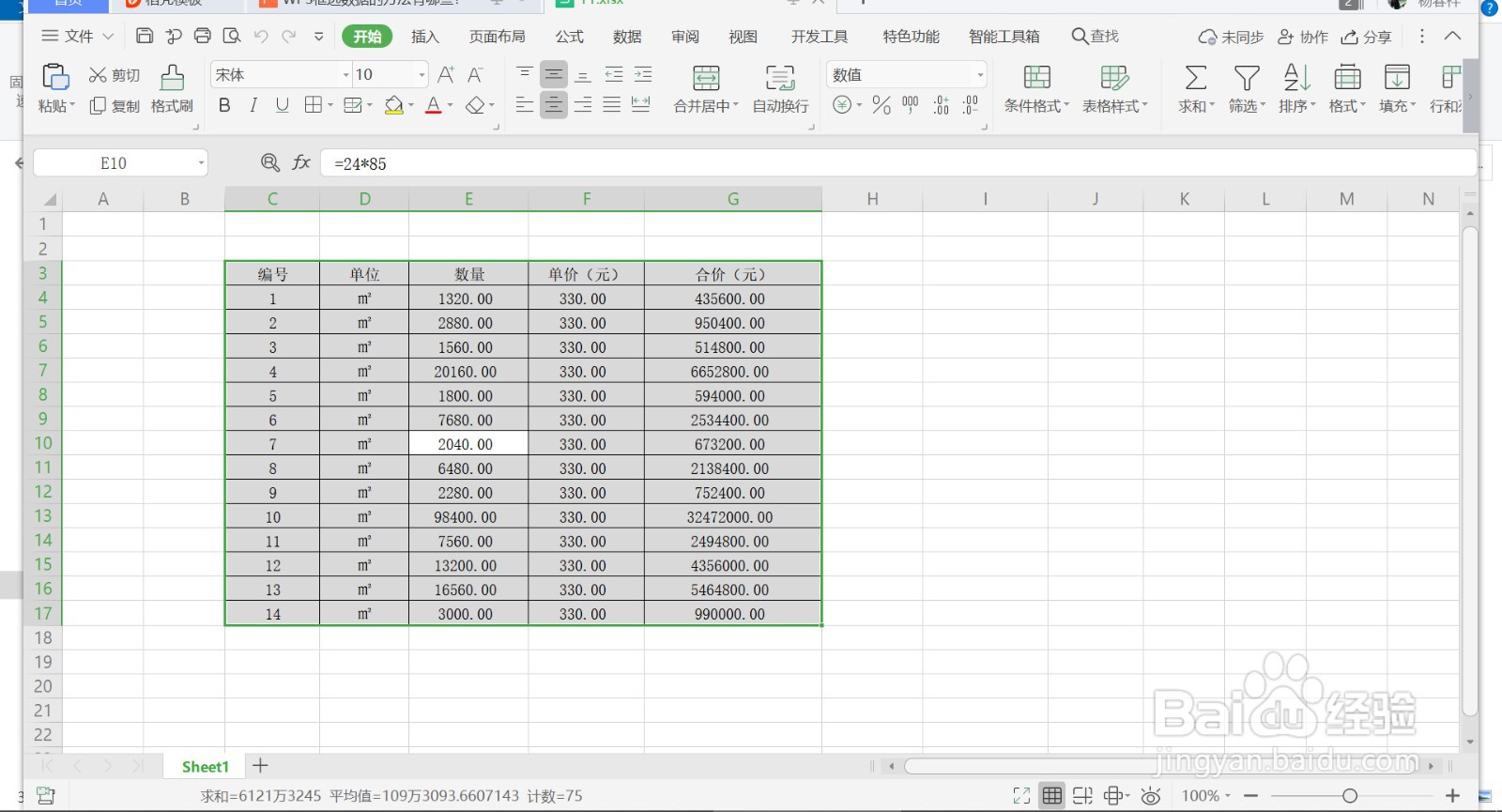Image resolution: width=1502 pixels, height=812 pixels.
Task: Select the Format Painter (格式刷)
Action: point(172,89)
